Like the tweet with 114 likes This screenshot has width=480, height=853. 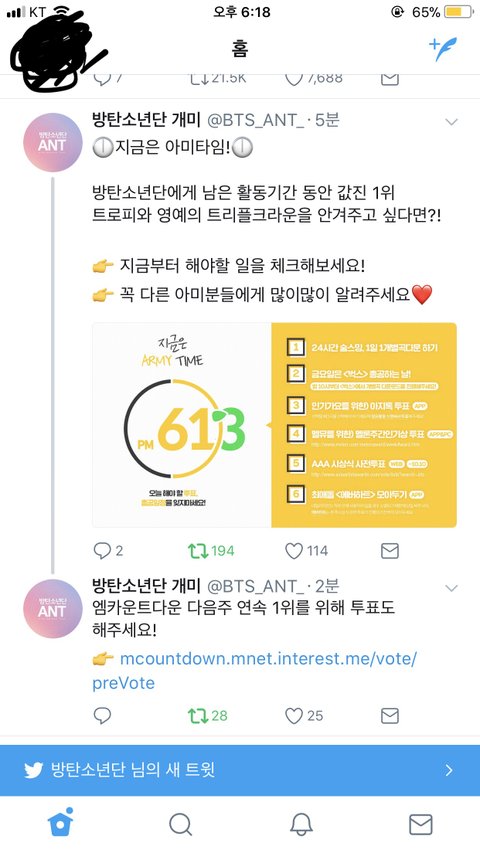click(x=294, y=551)
